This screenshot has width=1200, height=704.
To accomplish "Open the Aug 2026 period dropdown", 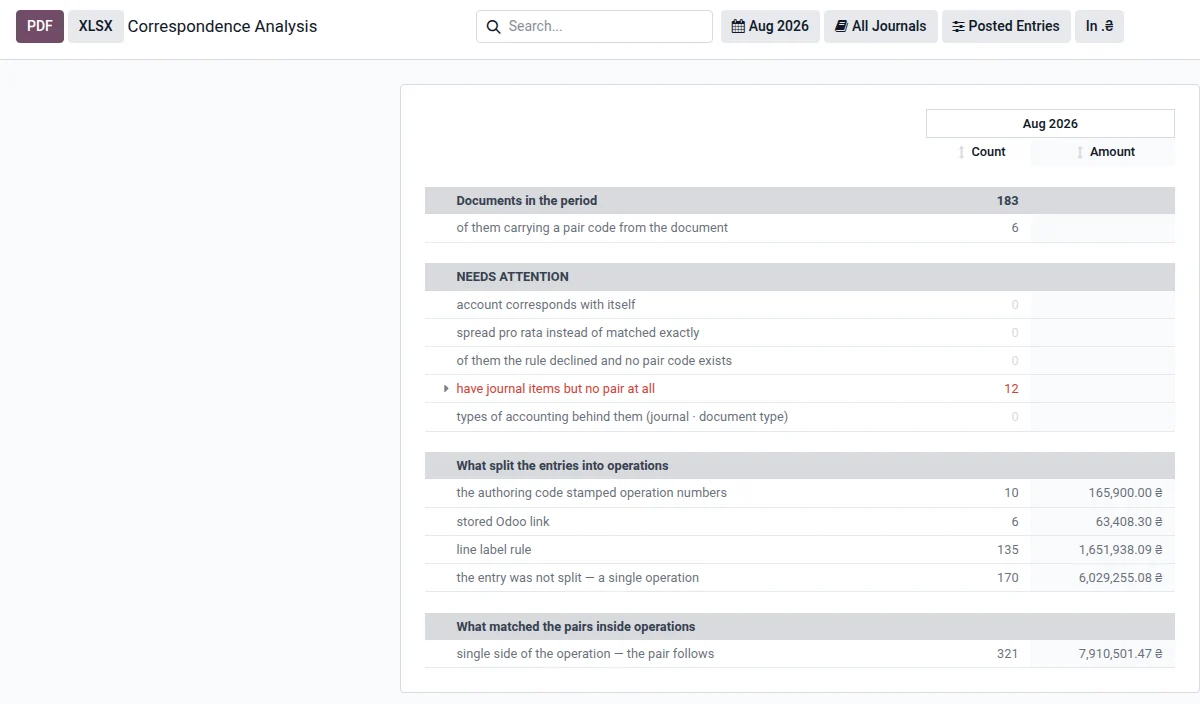I will tap(770, 27).
